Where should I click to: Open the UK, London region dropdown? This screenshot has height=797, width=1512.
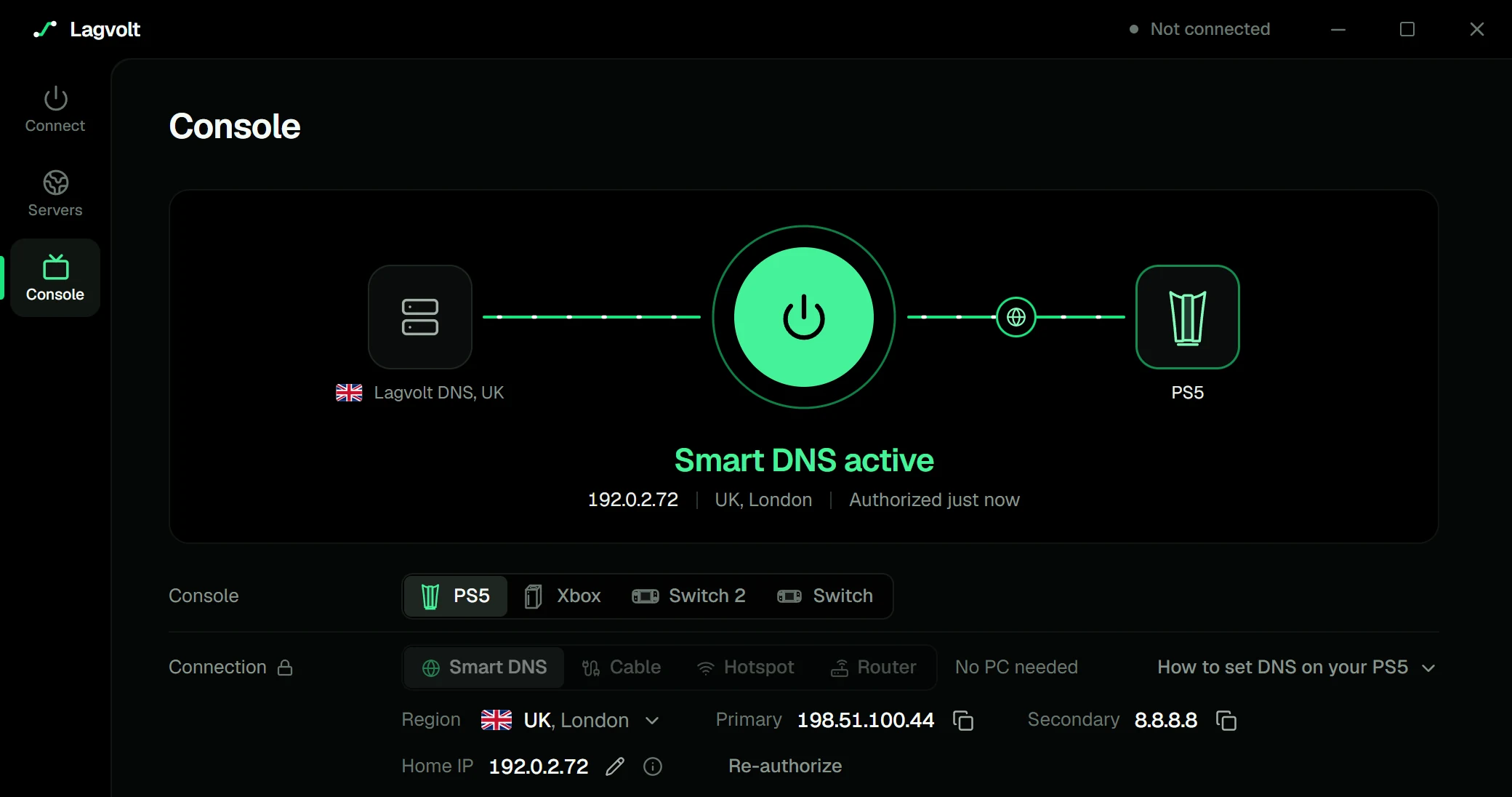point(571,720)
